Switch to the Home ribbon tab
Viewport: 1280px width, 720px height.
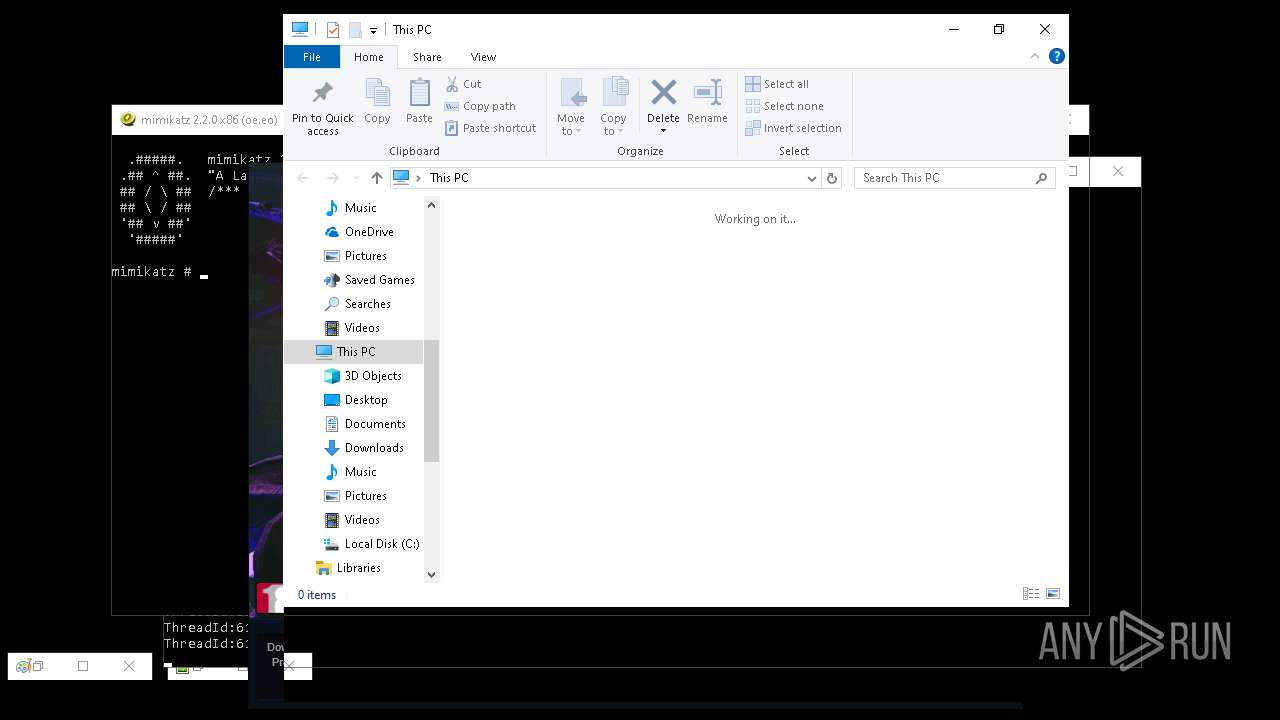click(369, 57)
